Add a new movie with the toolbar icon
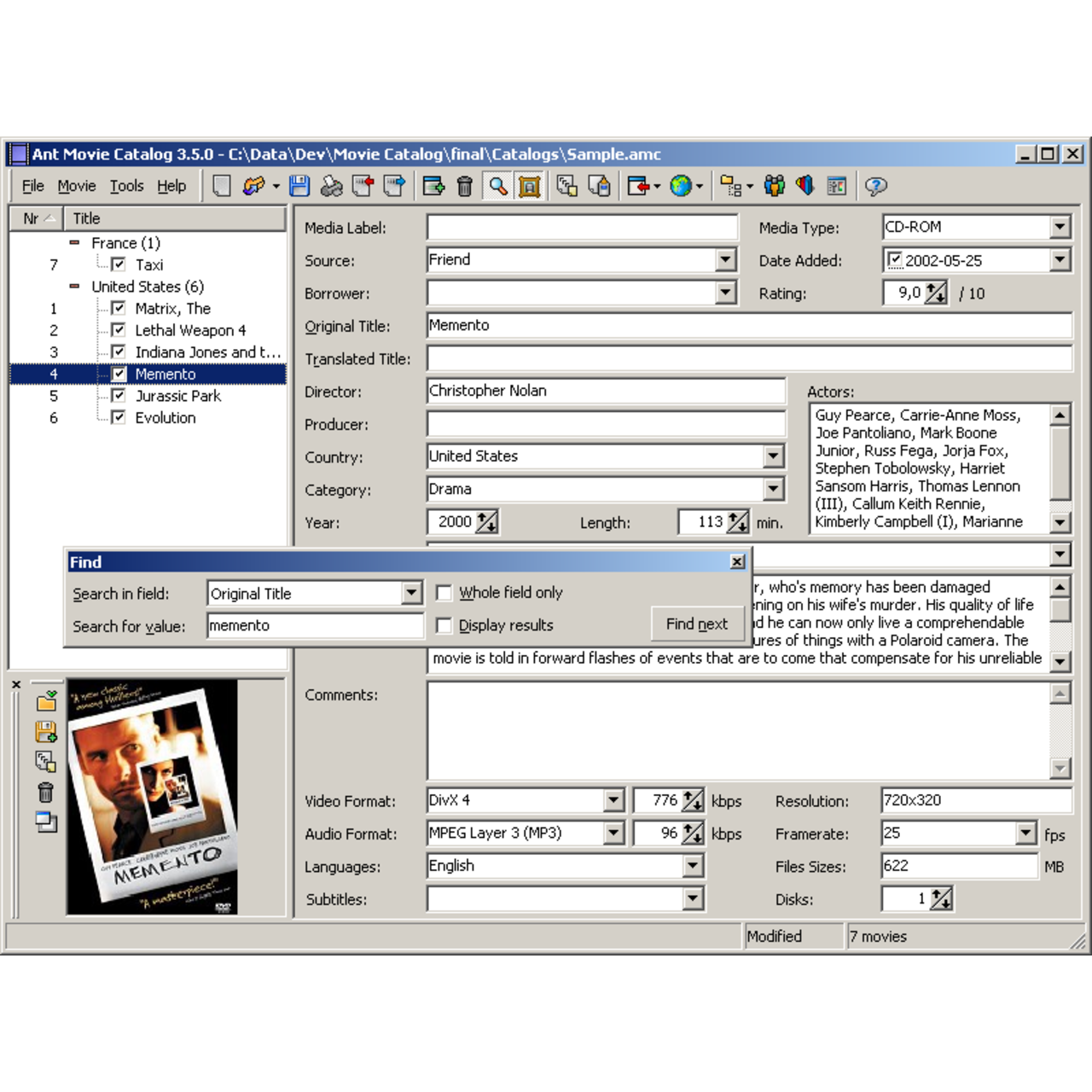1092x1092 pixels. click(434, 186)
